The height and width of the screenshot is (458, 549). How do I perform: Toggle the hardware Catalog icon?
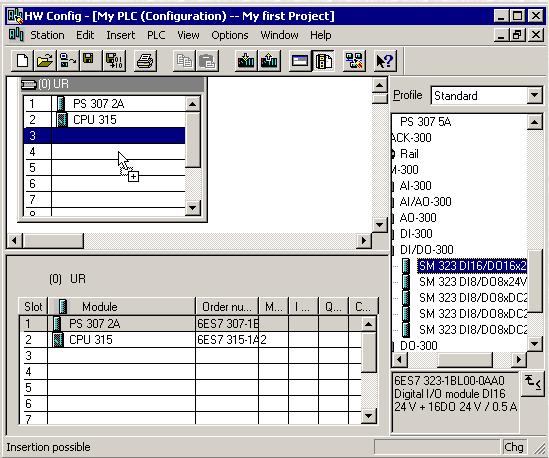pos(324,61)
